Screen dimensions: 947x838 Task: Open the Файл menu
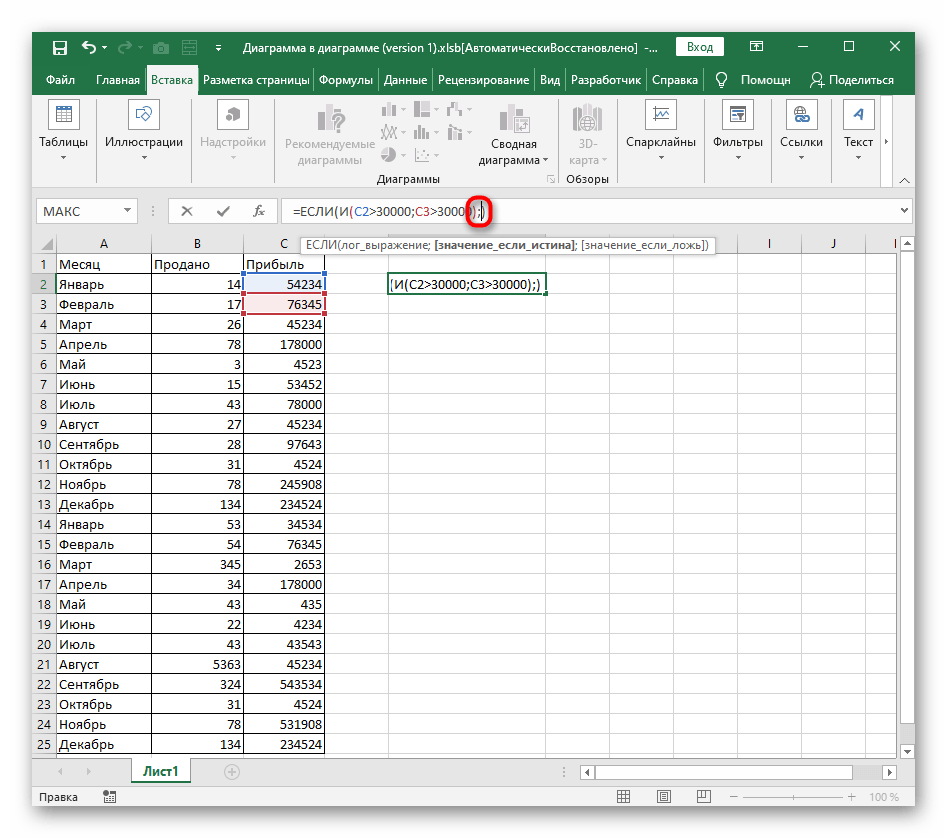pyautogui.click(x=60, y=80)
